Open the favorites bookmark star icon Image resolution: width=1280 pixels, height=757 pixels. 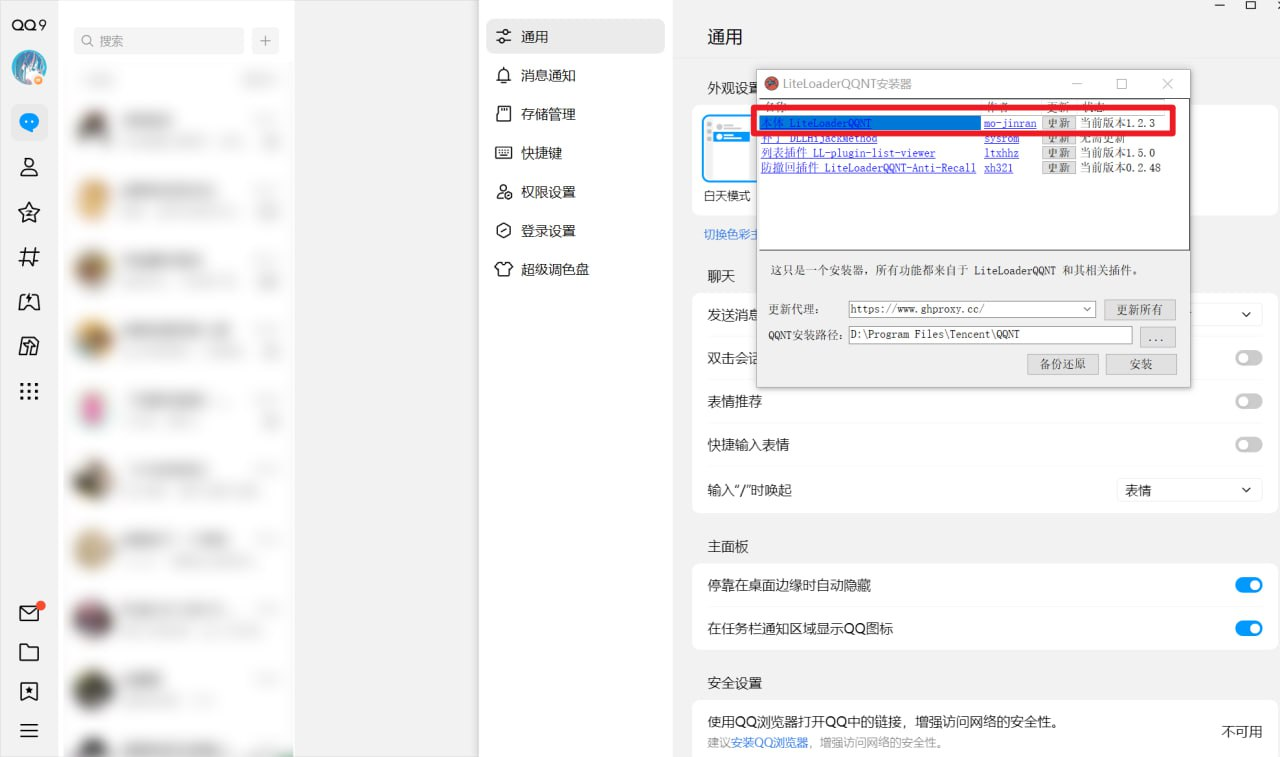[29, 691]
